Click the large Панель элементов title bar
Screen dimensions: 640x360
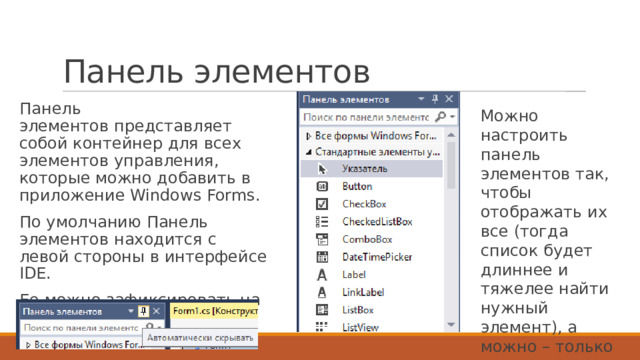tap(379, 99)
